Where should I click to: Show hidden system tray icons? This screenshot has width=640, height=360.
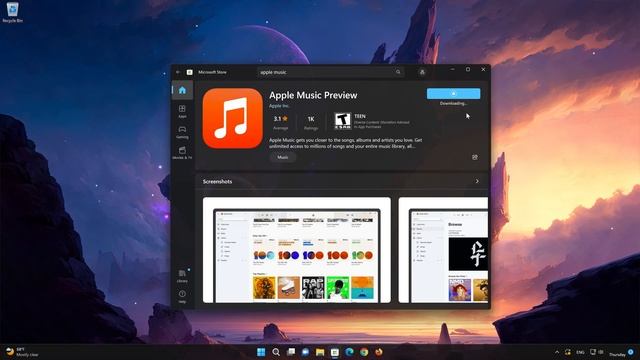coord(557,352)
